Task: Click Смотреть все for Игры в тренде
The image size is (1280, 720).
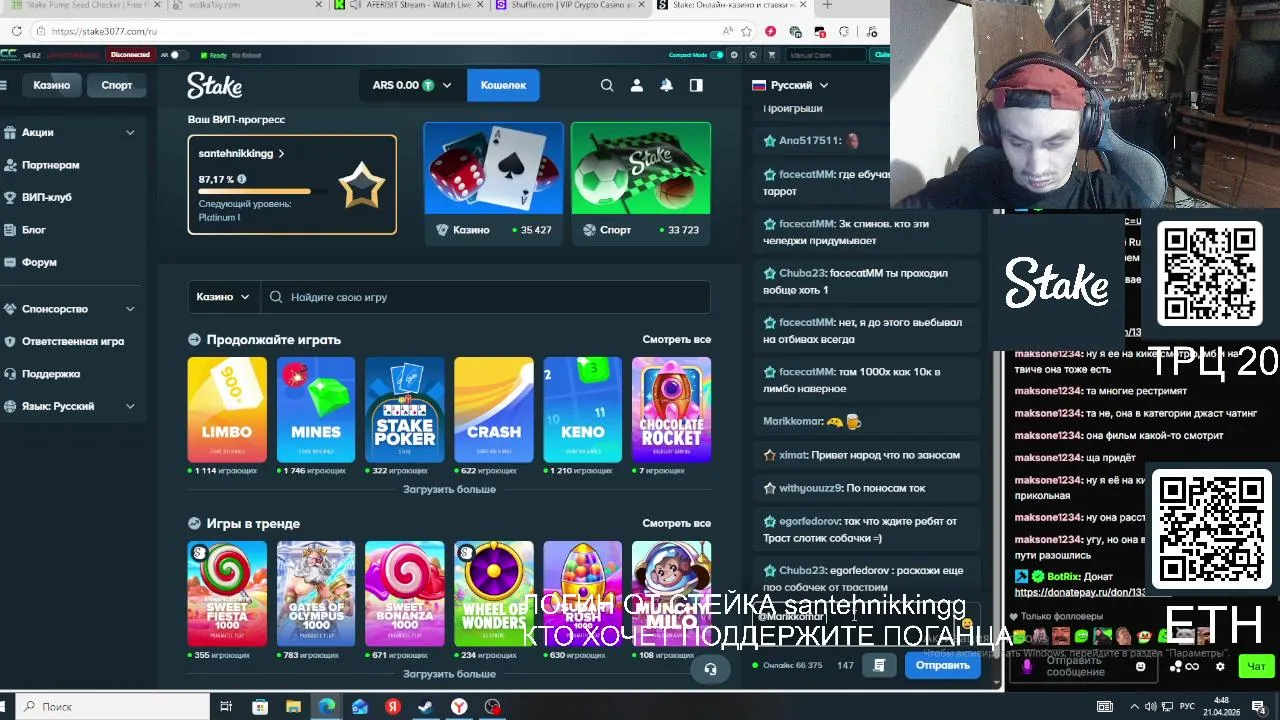Action: click(676, 523)
